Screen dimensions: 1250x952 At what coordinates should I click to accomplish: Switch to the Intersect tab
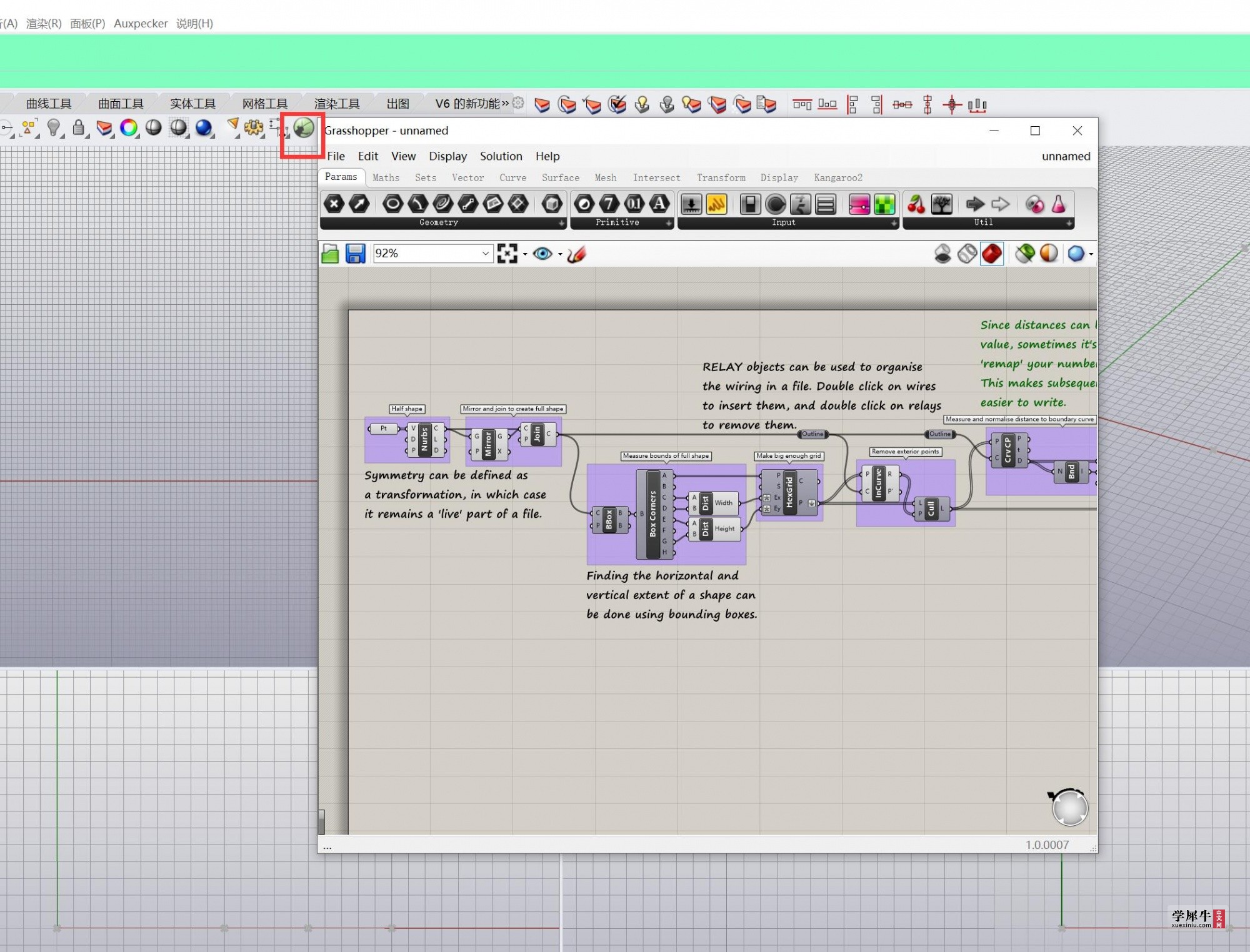click(656, 178)
